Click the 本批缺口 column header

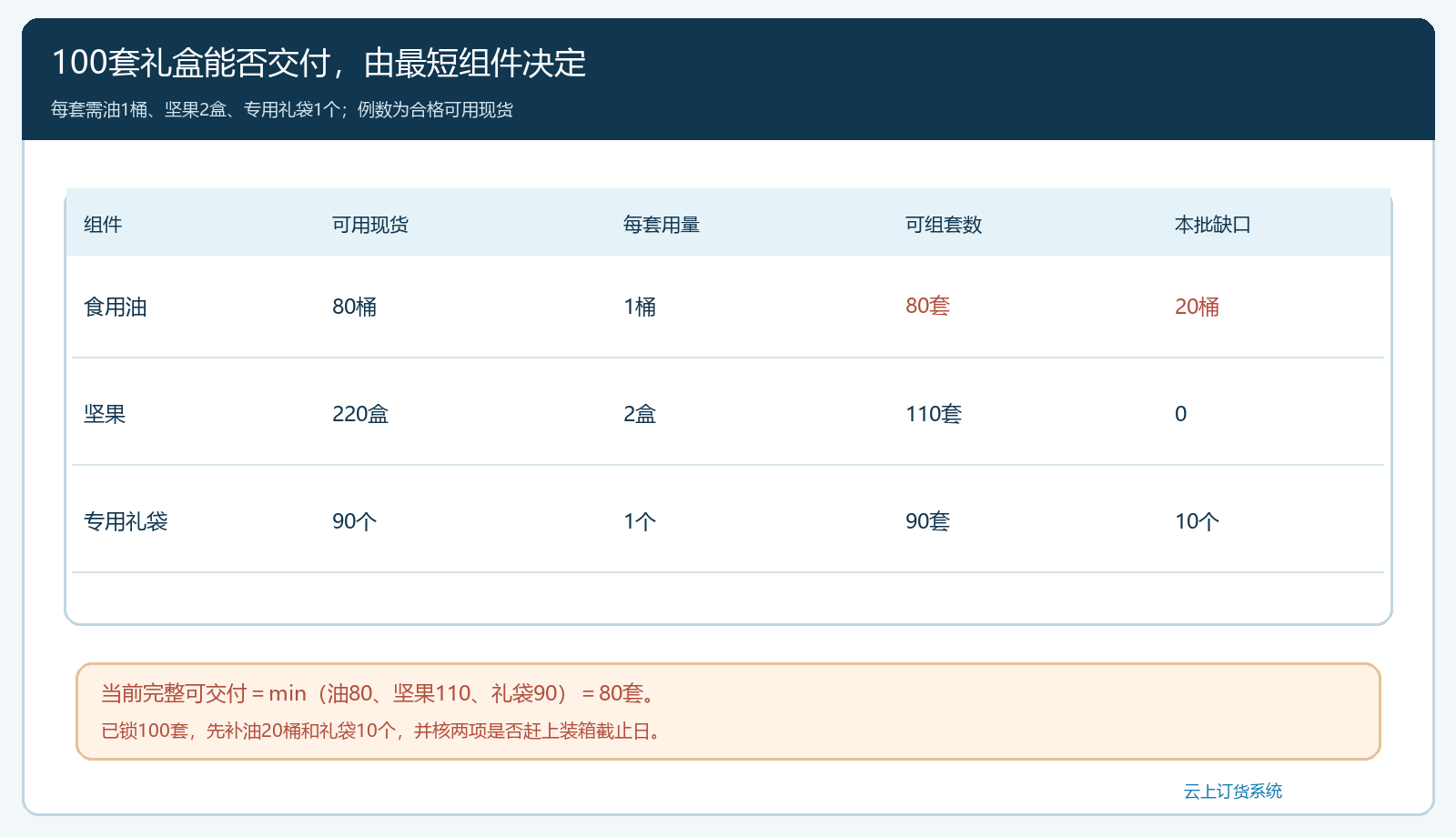[x=1213, y=225]
